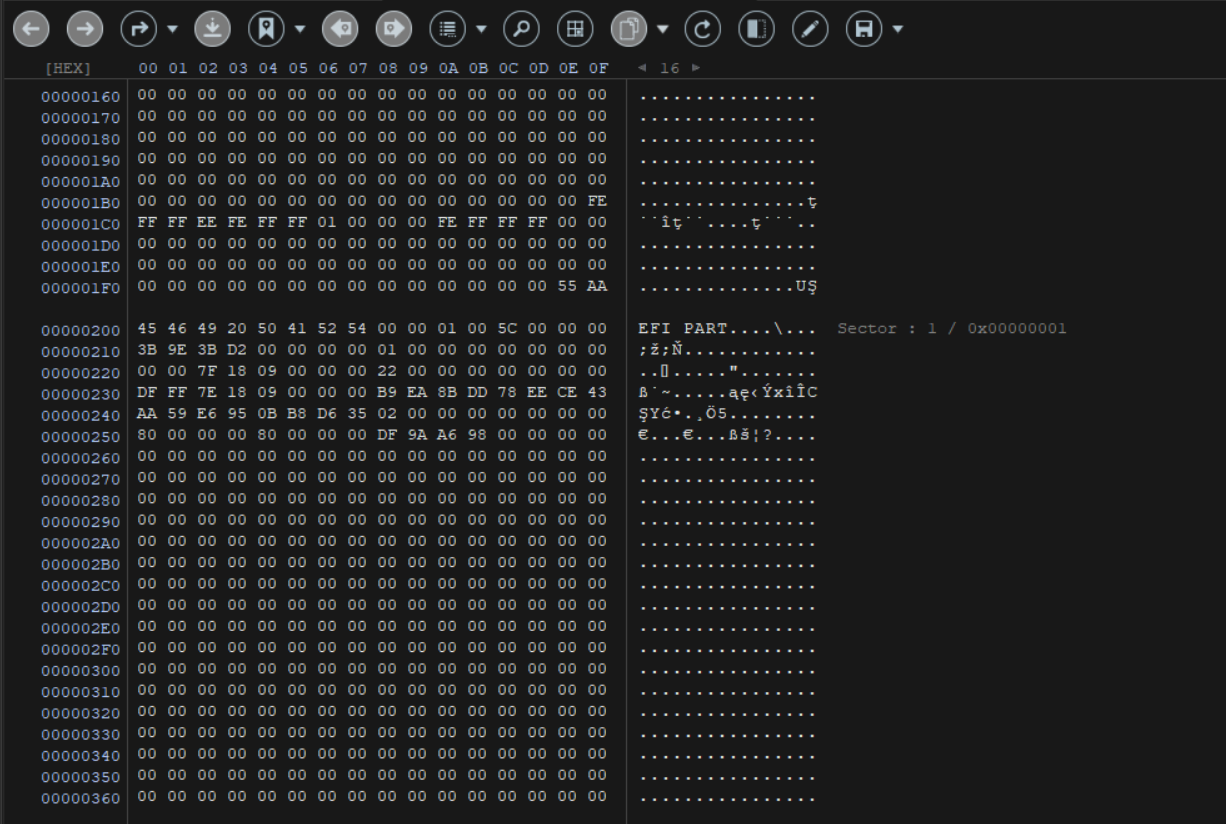Click column header 0F

point(597,68)
